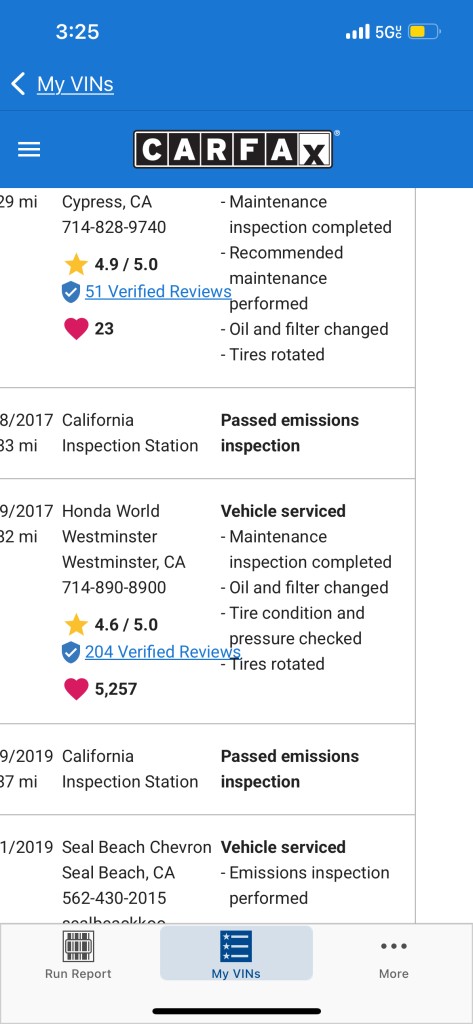The height and width of the screenshot is (1024, 473).
Task: Tap the phone number 714-828-9740
Action: (x=114, y=227)
